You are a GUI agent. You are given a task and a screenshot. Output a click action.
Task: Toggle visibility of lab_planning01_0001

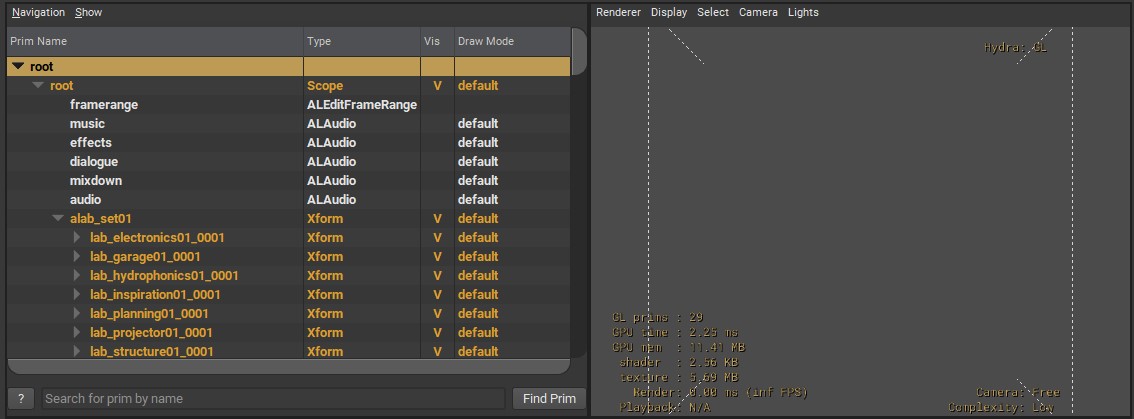pos(437,313)
